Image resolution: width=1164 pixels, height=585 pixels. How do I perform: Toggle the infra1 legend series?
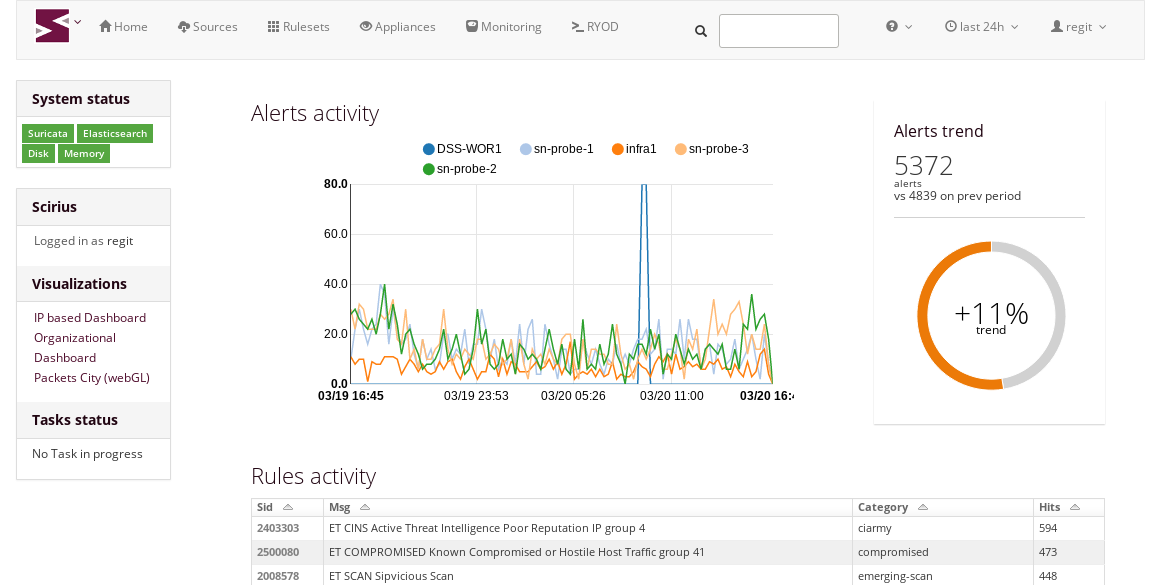[x=634, y=148]
